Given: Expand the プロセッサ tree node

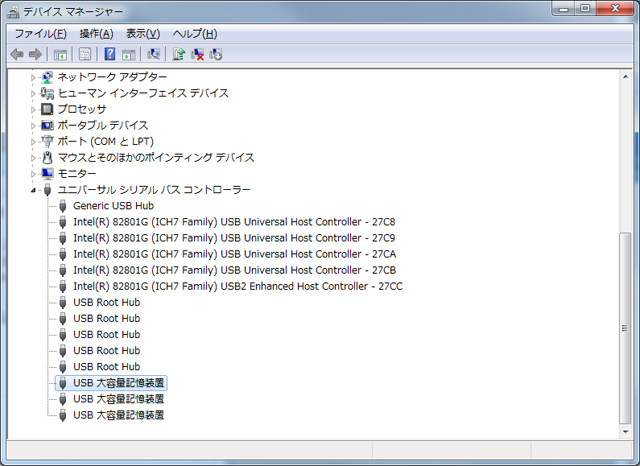Looking at the screenshot, I should tap(33, 109).
